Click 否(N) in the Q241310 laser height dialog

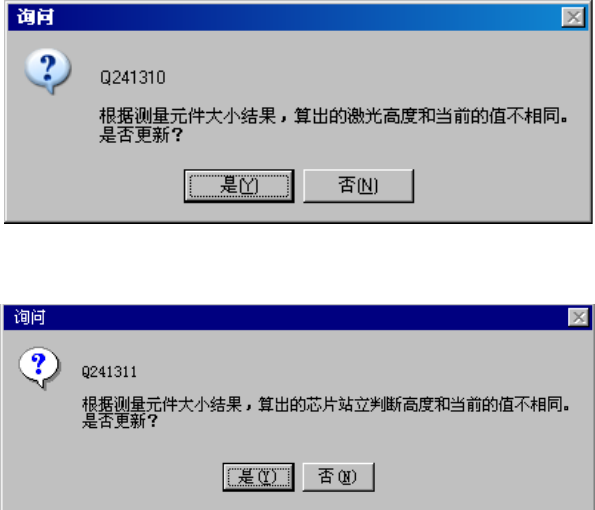[358, 186]
